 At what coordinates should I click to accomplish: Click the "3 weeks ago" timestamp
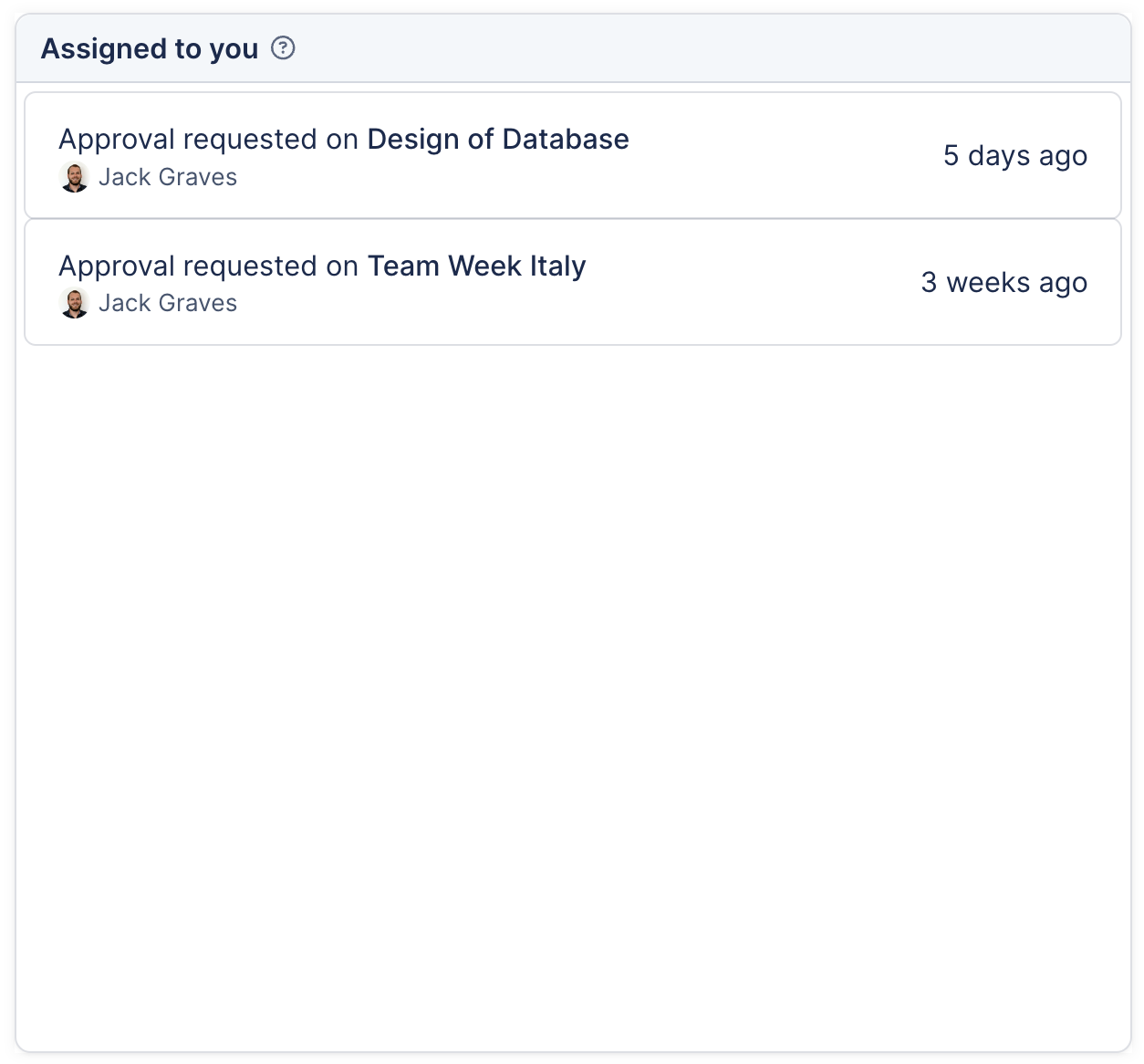1004,283
